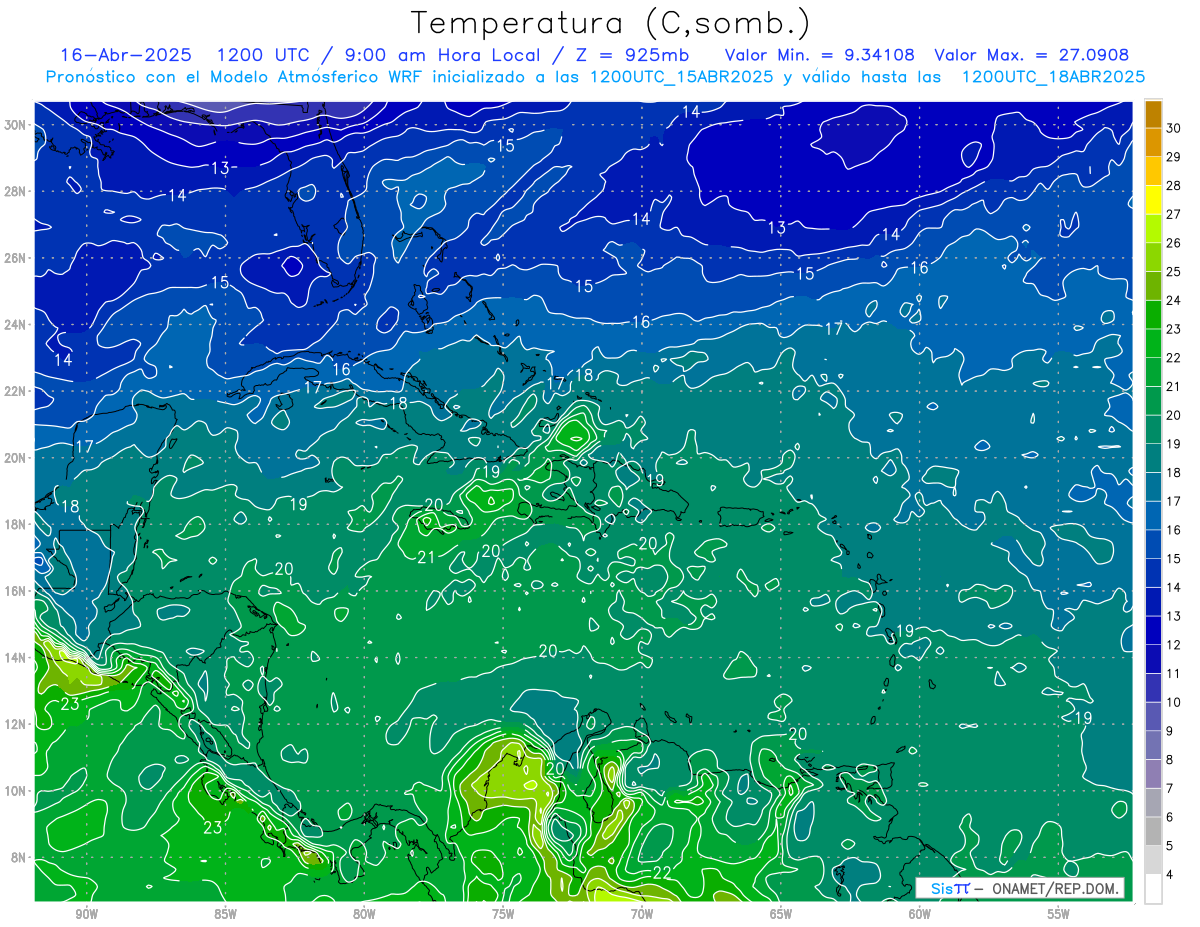Click the "55W" longitude axis label
1200x927 pixels.
tap(1058, 915)
